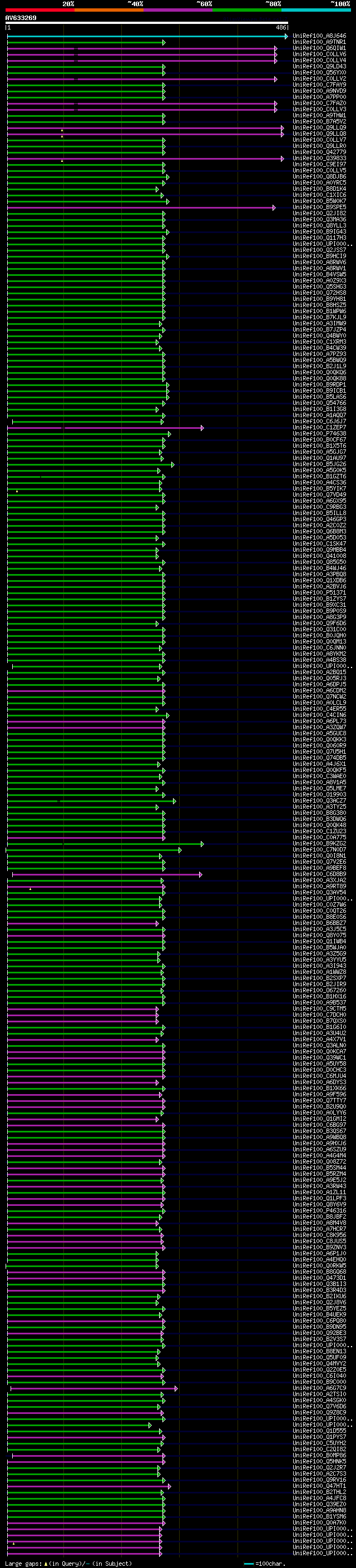
Task: Click the UniRef100_C9EI97 entry
Action: (x=319, y=164)
